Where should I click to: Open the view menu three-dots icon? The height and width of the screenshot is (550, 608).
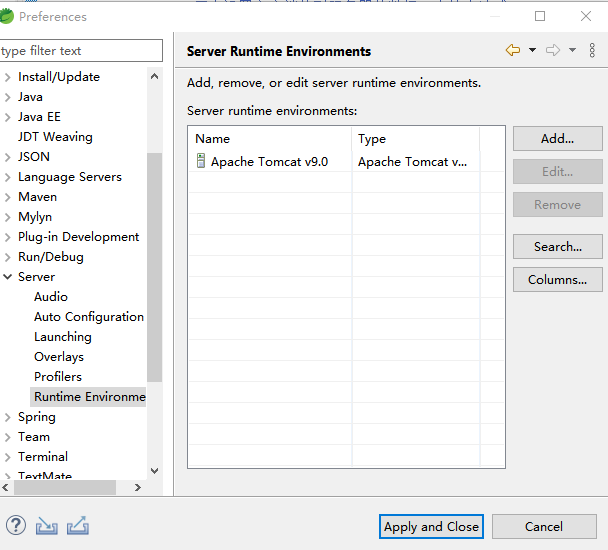(x=592, y=50)
